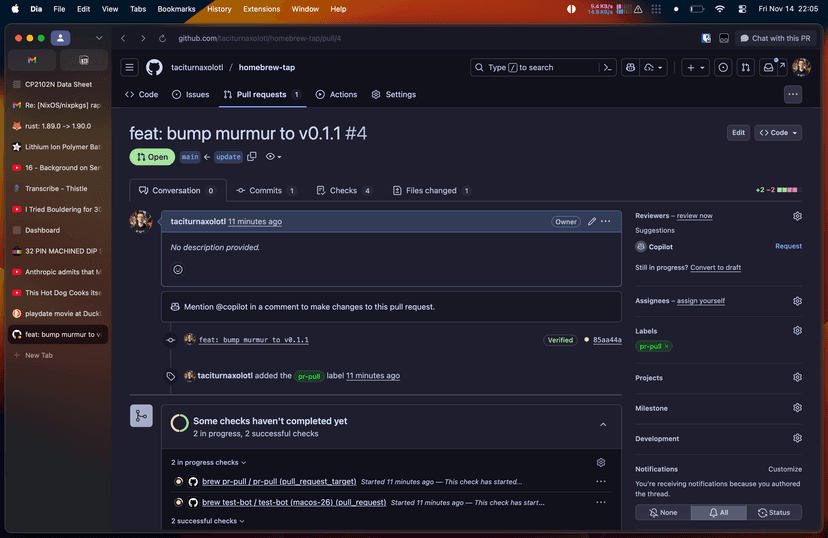Open the GitHub home logo
Screen dimensions: 828x538
(x=154, y=68)
